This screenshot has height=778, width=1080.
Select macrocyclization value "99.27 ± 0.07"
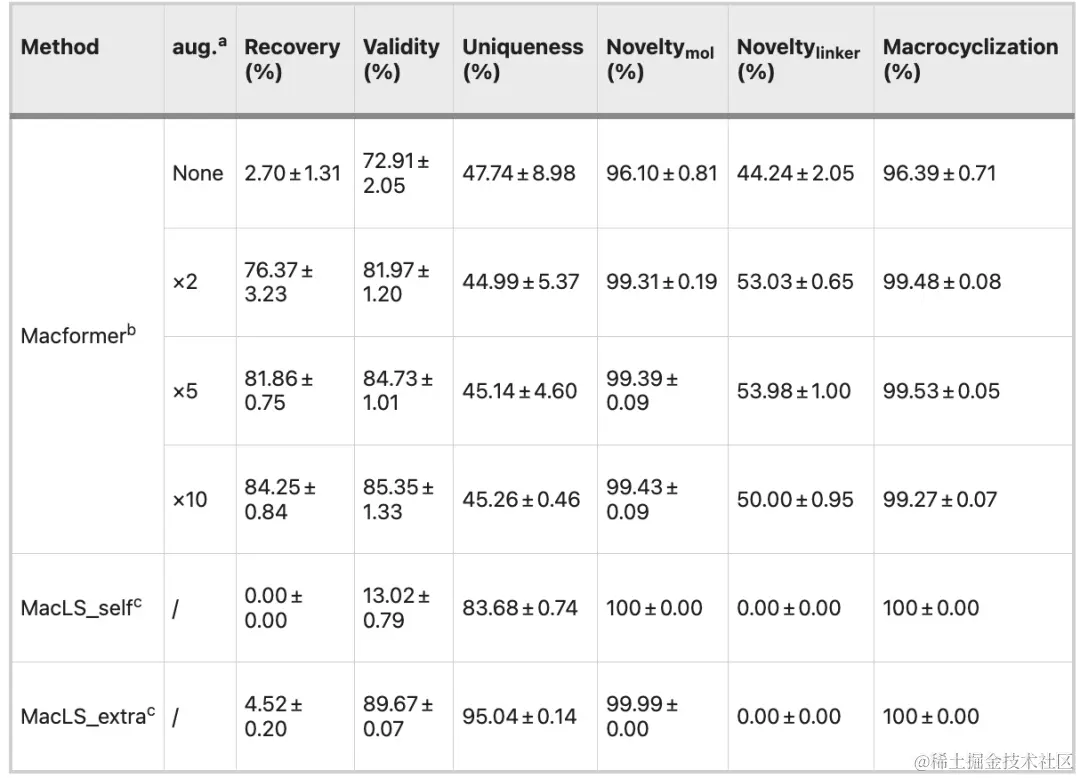(x=939, y=499)
